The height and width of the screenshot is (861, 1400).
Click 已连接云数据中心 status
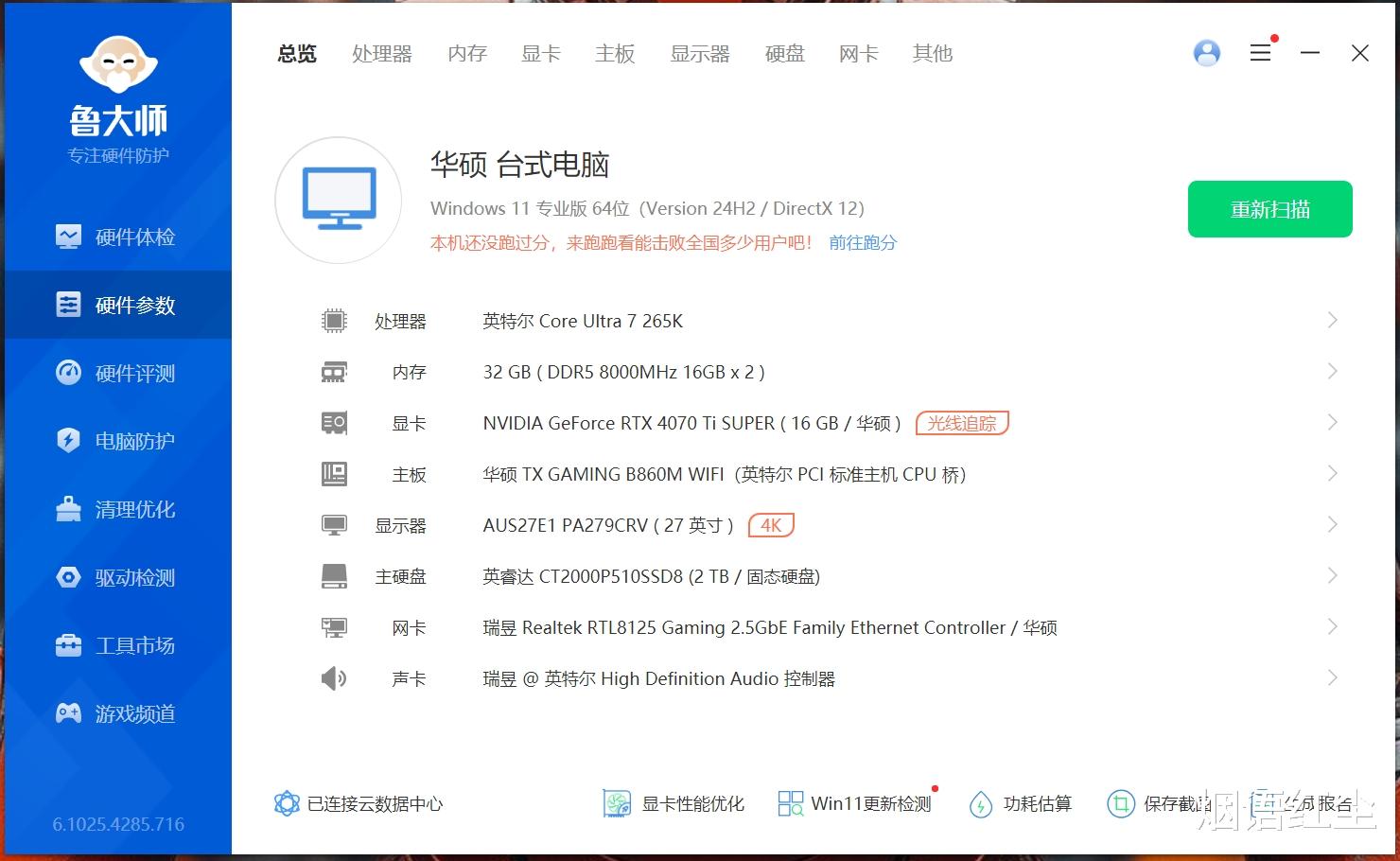coord(359,804)
